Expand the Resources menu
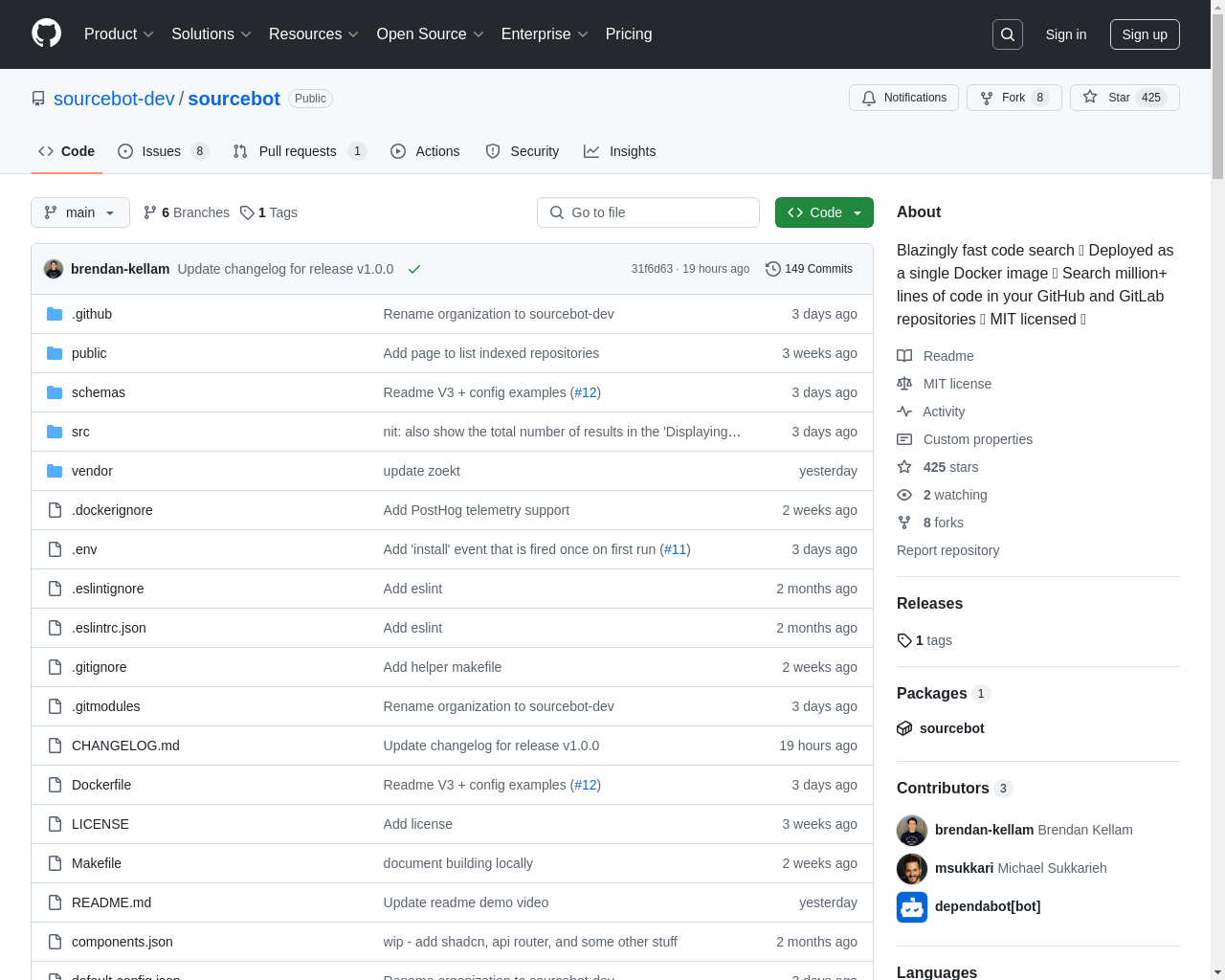 click(x=314, y=34)
